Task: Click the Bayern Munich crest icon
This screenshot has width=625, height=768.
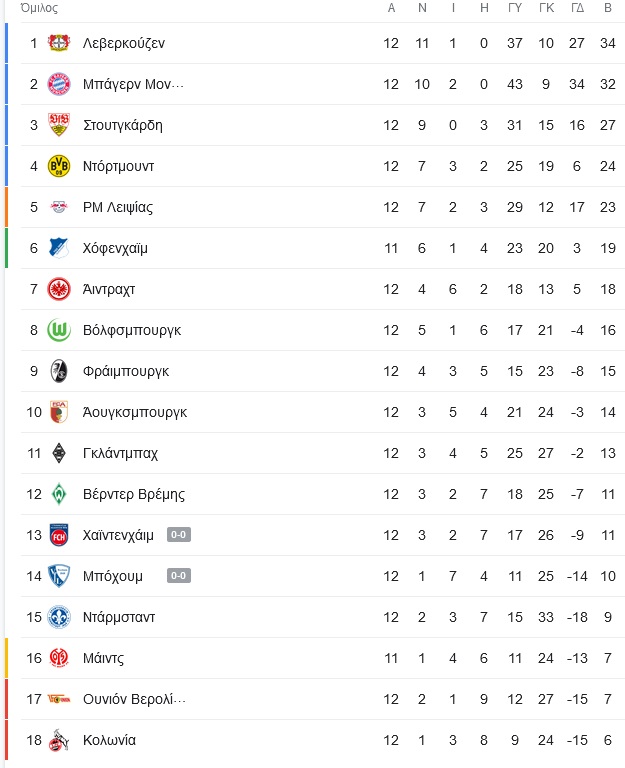Action: coord(59,84)
